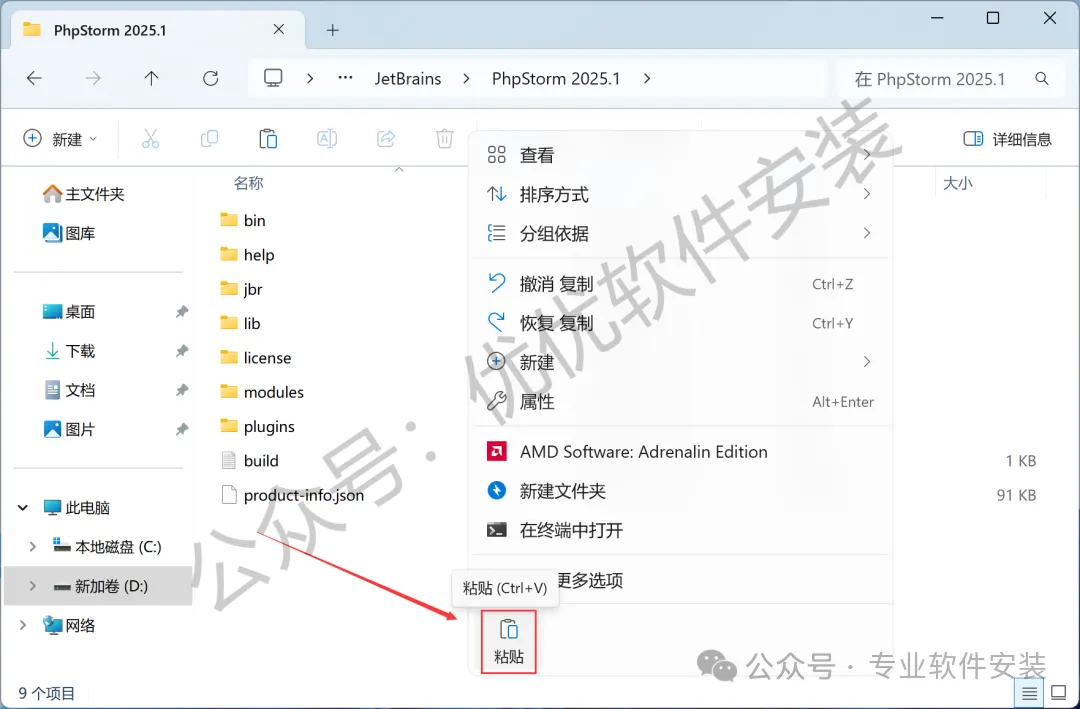Unpin Pictures from quick access
1080x709 pixels.
[x=182, y=429]
